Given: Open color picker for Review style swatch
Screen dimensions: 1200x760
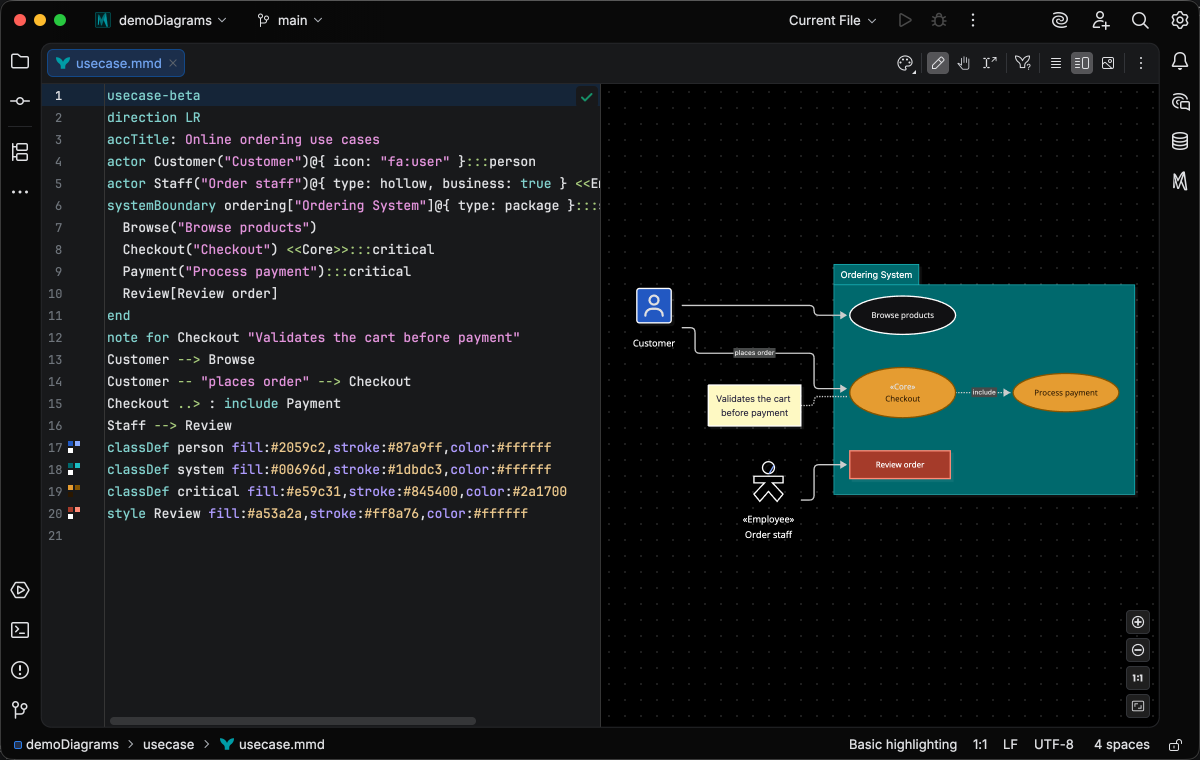Looking at the screenshot, I should coord(73,512).
